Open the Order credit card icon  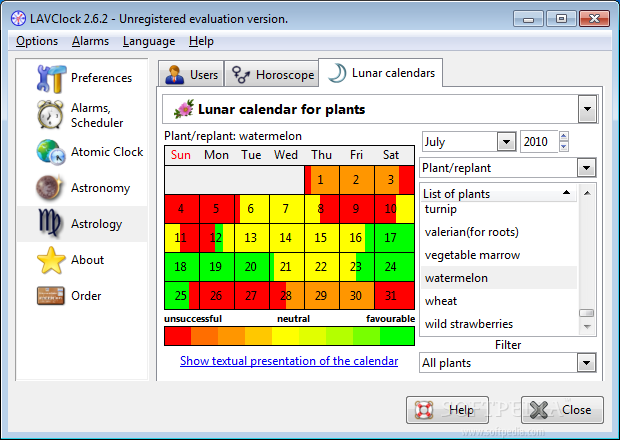(x=51, y=296)
